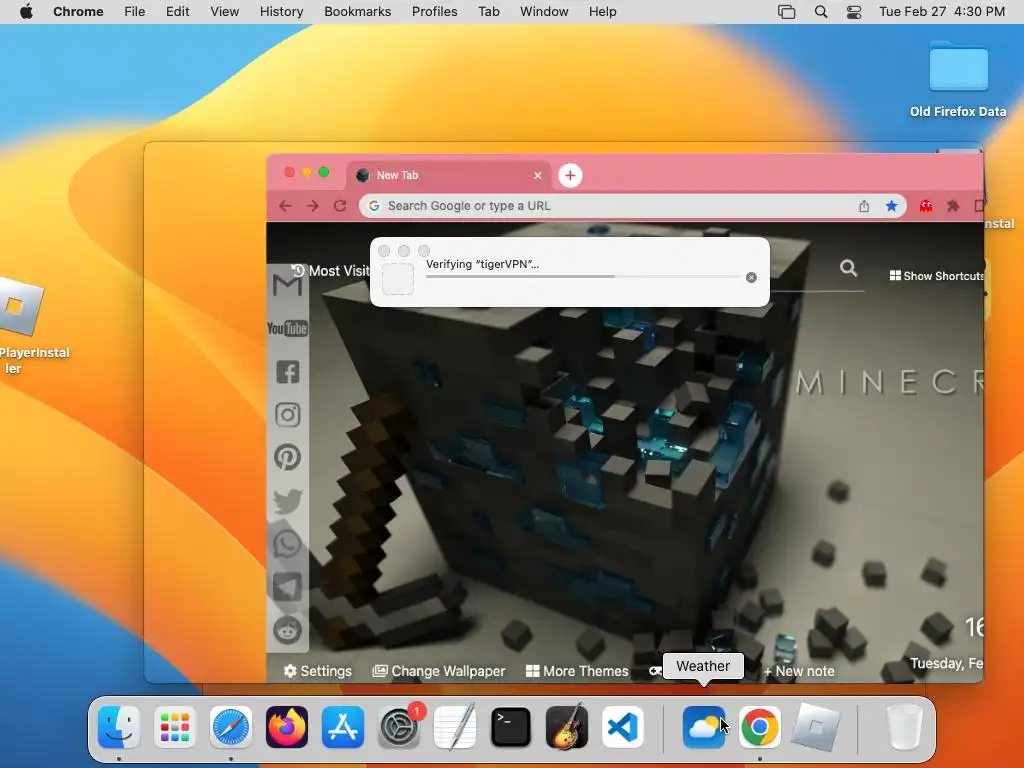Open Weather app from the Dock
The height and width of the screenshot is (768, 1024).
coord(703,727)
